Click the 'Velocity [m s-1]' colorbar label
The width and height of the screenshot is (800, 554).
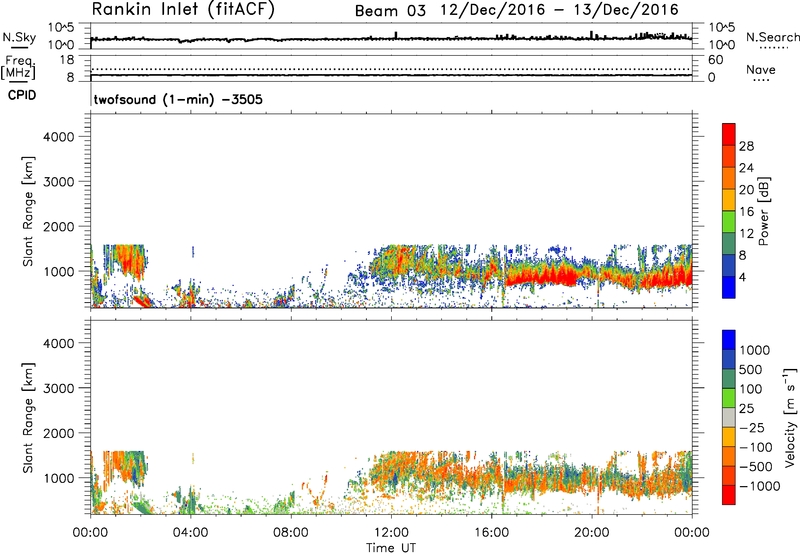[790, 417]
